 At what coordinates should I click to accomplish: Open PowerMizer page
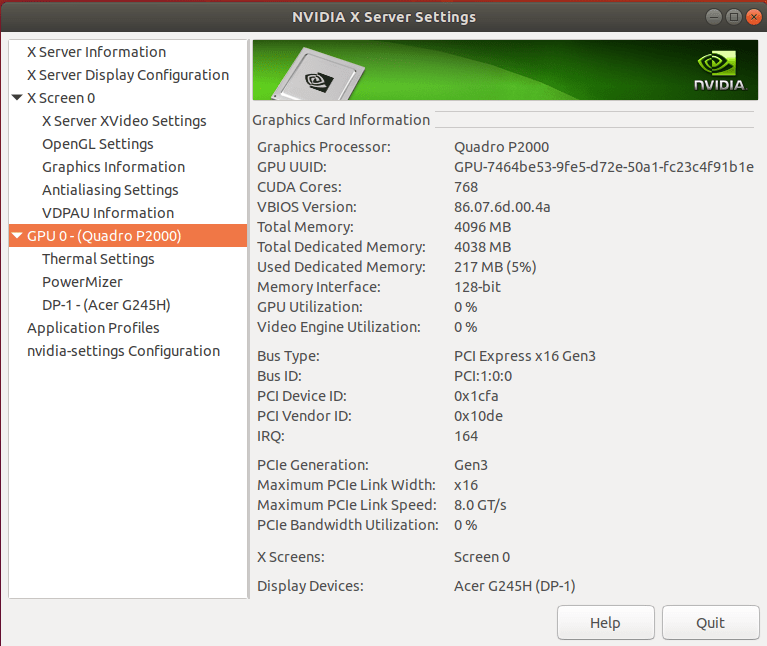82,282
